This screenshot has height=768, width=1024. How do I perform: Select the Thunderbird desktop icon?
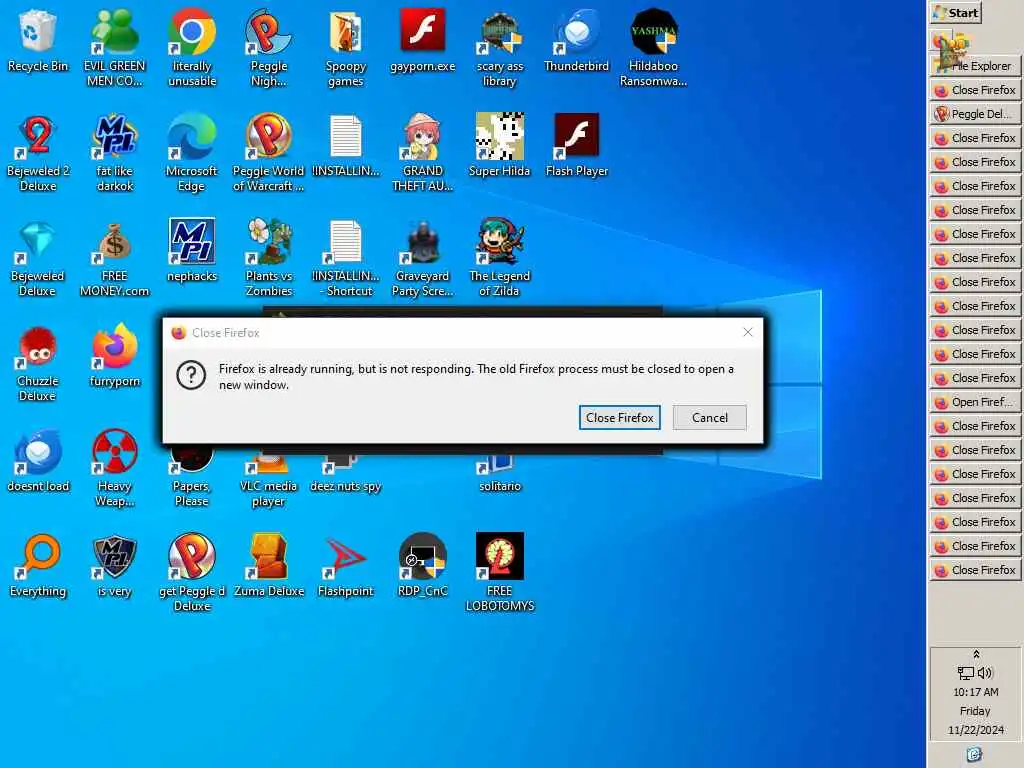576,40
